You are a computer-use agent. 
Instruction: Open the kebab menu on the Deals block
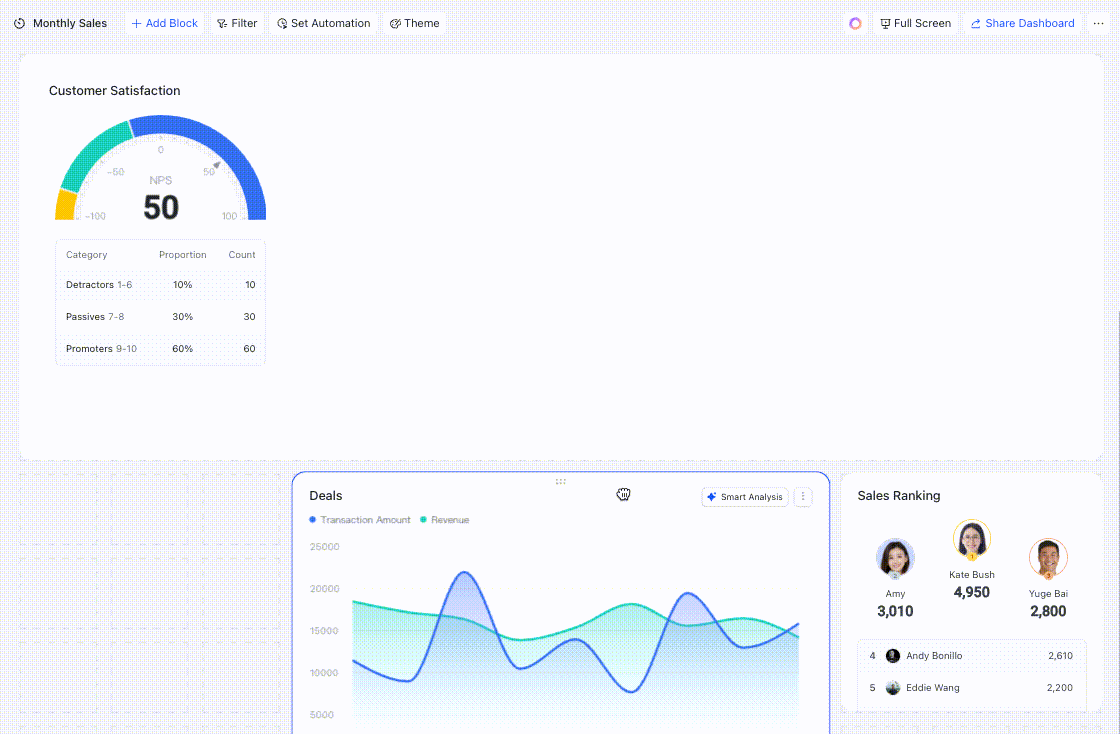803,497
